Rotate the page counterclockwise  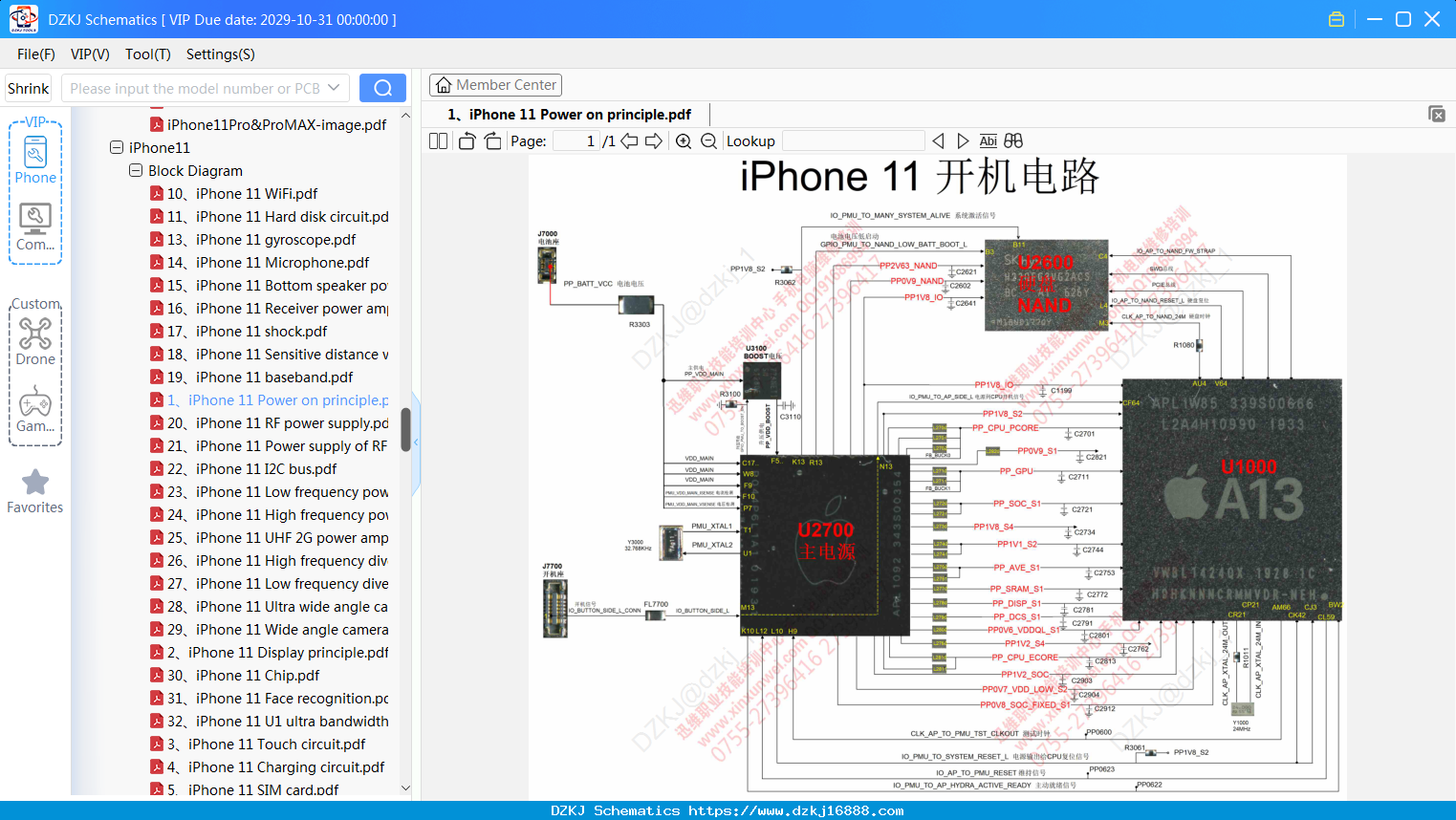tap(467, 141)
